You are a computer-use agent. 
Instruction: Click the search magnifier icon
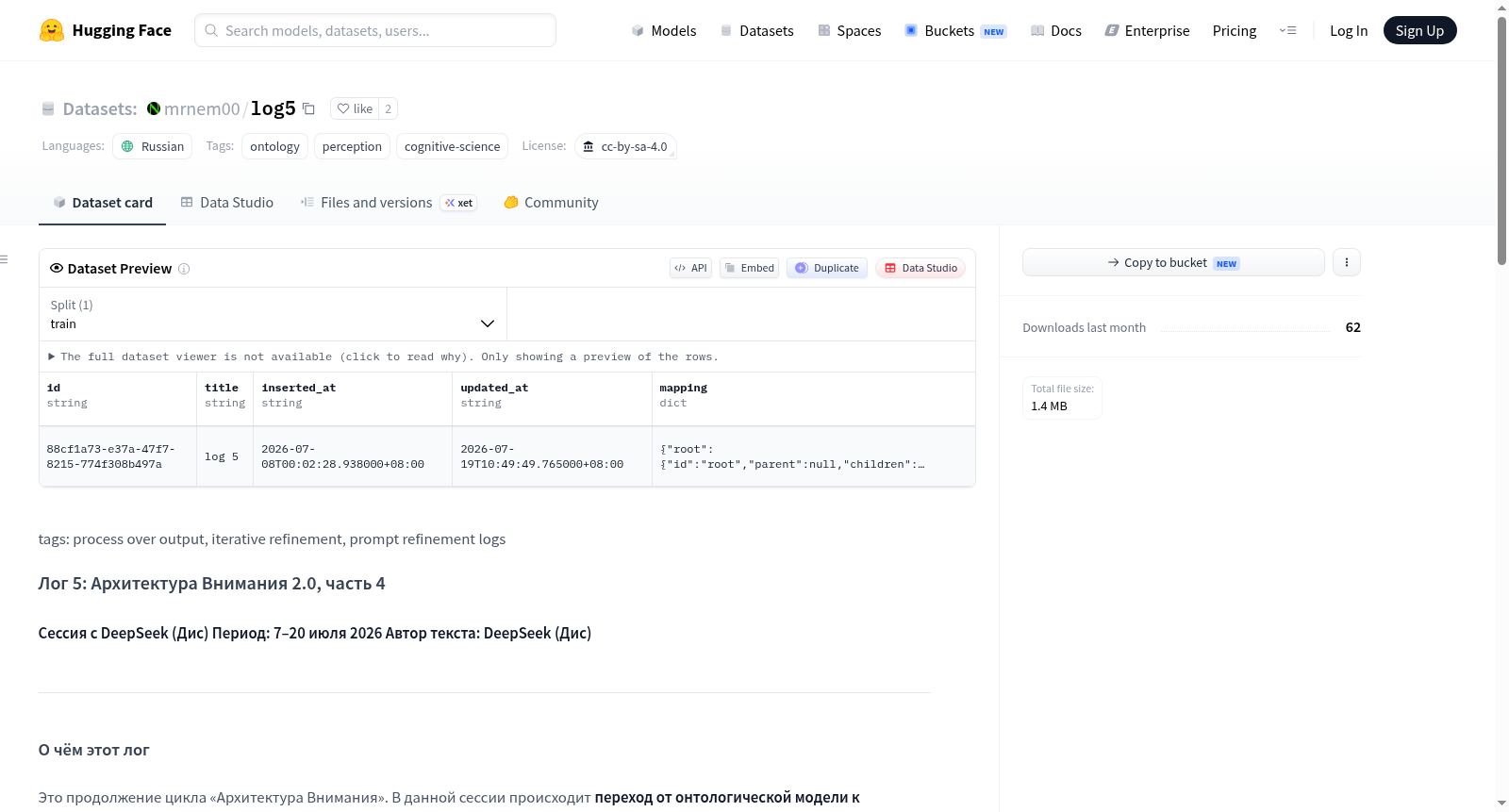(x=211, y=30)
